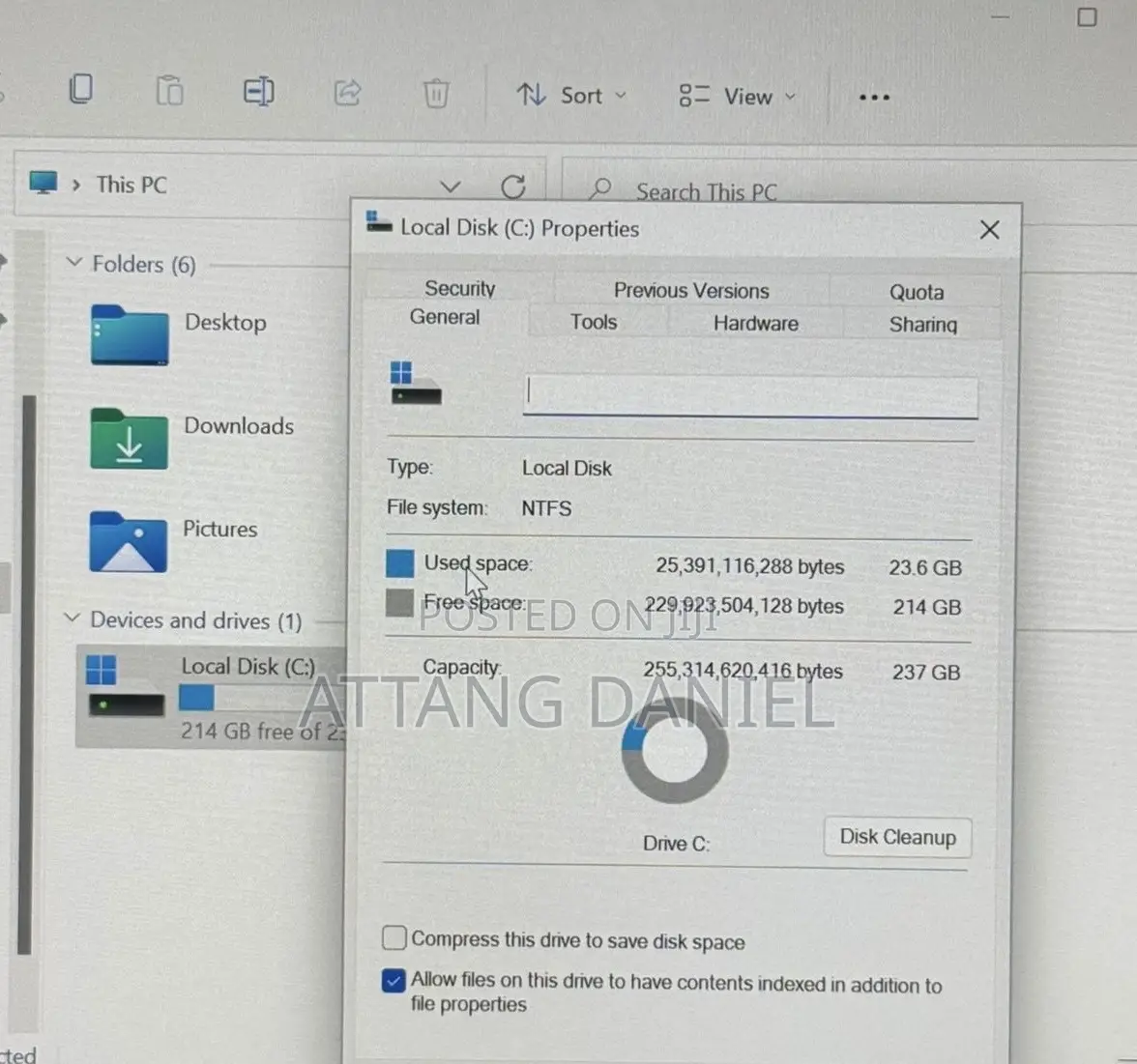Minimize the File Explorer window
Image resolution: width=1137 pixels, height=1064 pixels.
(x=1001, y=15)
